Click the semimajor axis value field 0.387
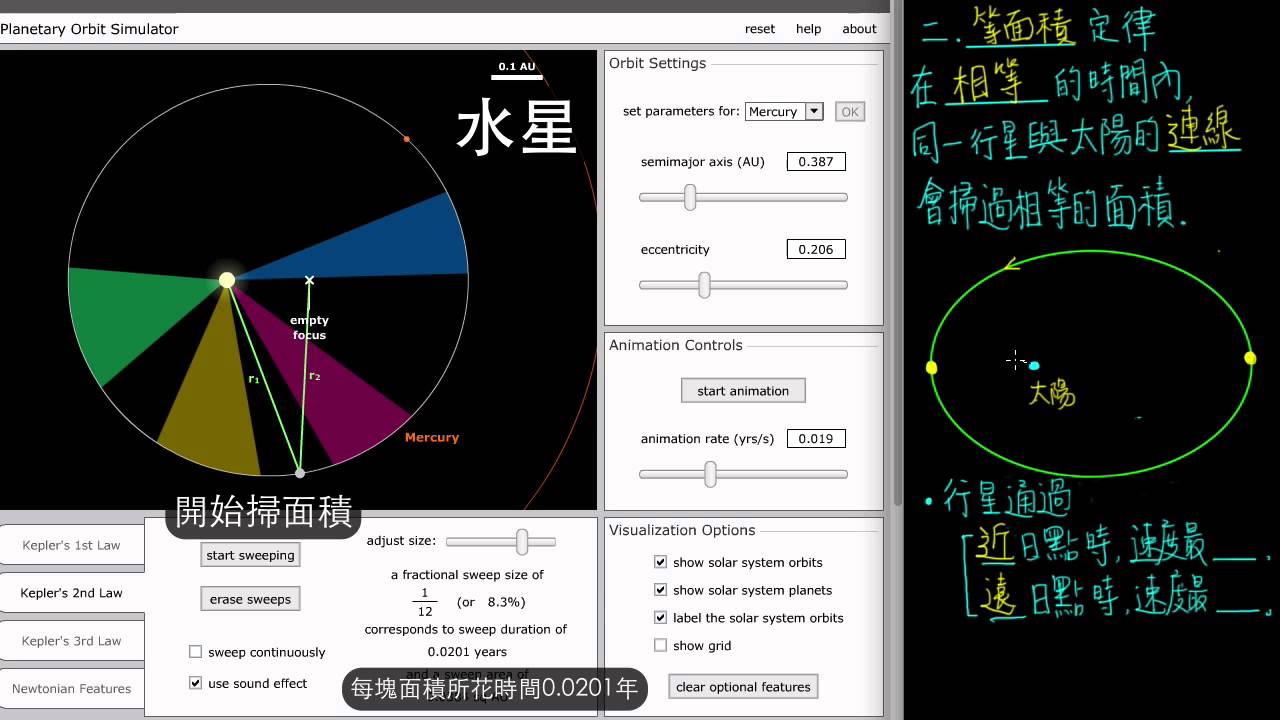Image resolution: width=1280 pixels, height=720 pixels. 816,162
